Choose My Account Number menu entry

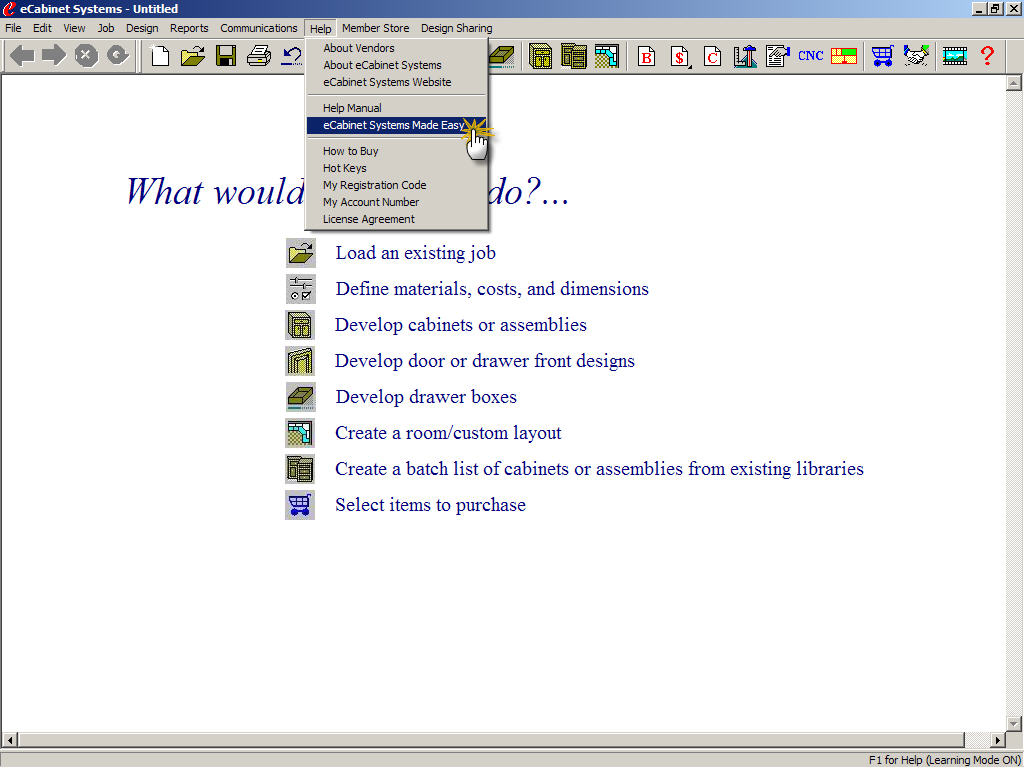click(x=396, y=202)
